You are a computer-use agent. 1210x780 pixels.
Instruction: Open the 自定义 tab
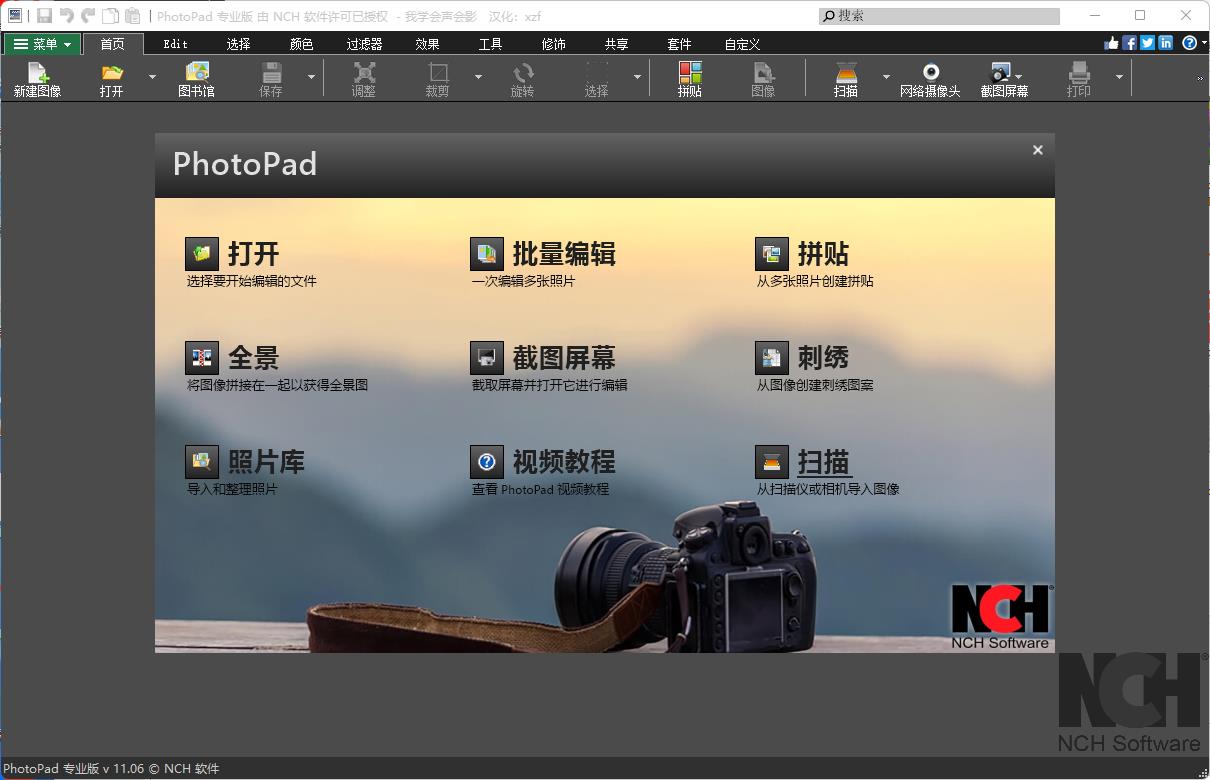tap(742, 44)
